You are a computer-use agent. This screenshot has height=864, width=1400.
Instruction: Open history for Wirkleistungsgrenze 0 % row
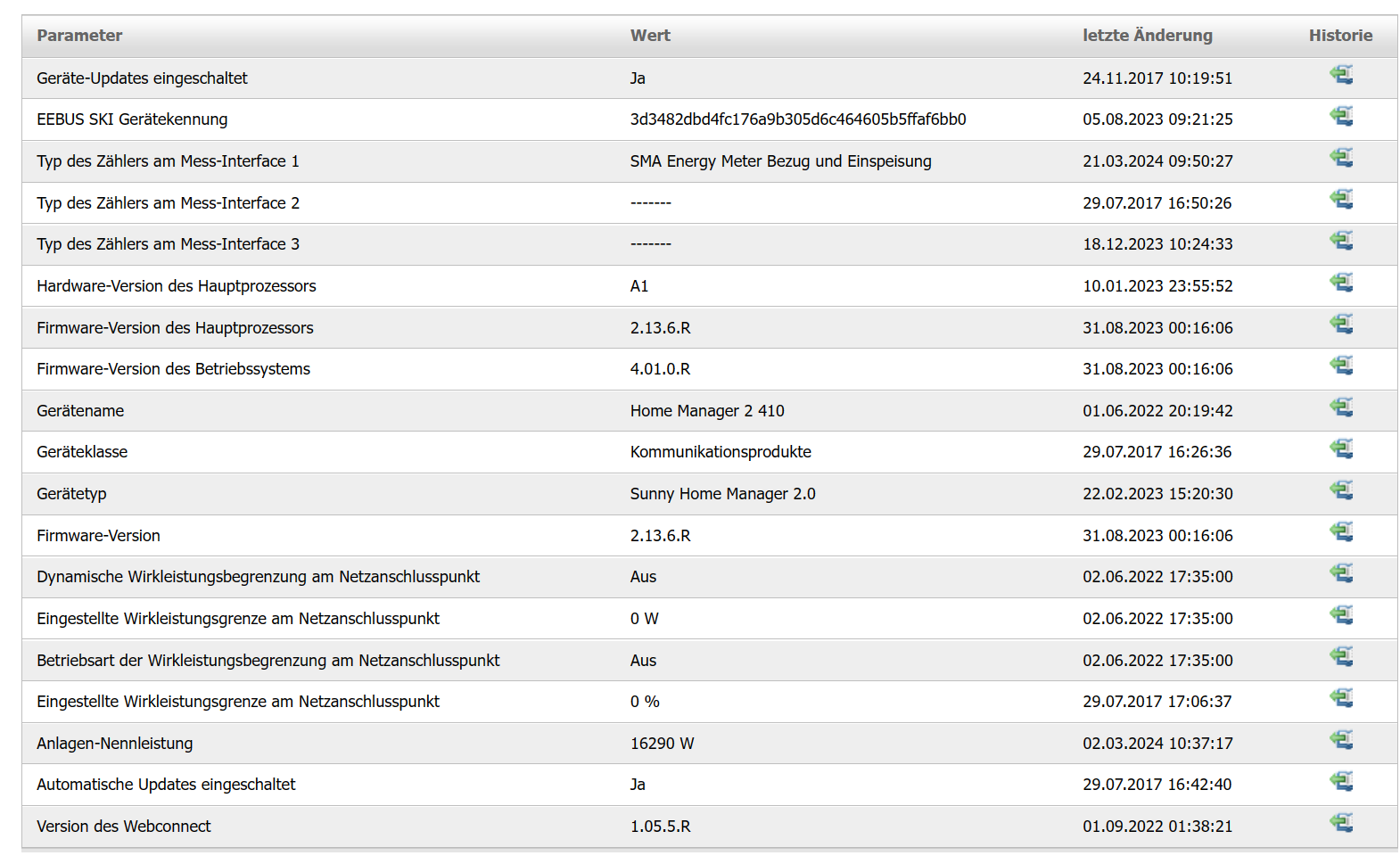1341,698
